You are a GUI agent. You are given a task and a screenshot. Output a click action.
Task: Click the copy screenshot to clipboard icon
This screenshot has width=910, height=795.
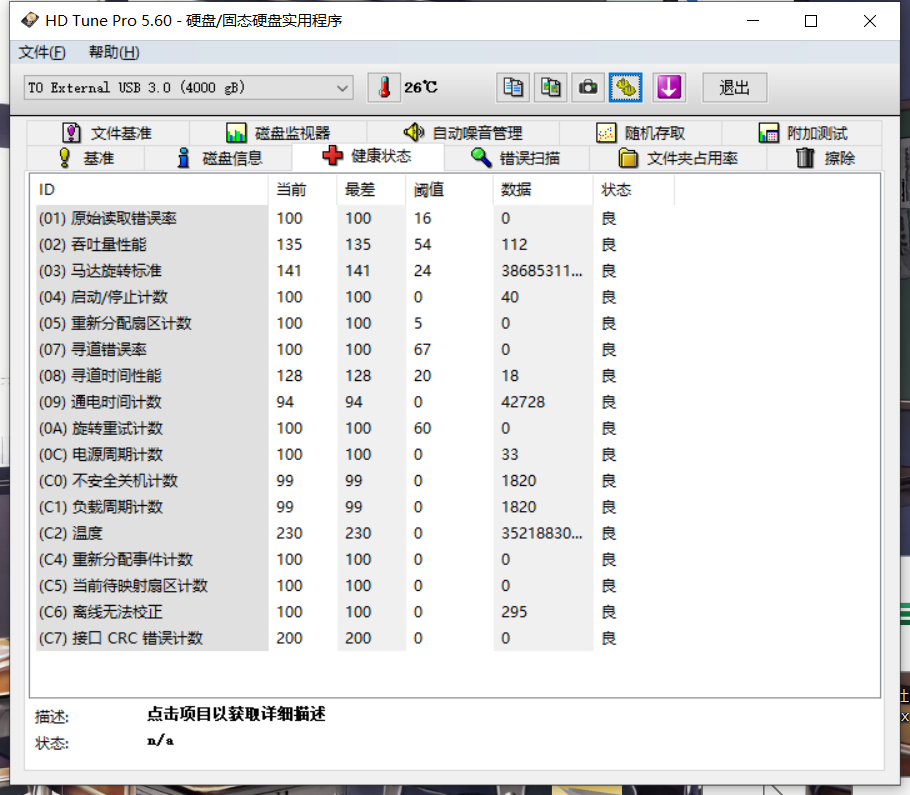coord(550,88)
